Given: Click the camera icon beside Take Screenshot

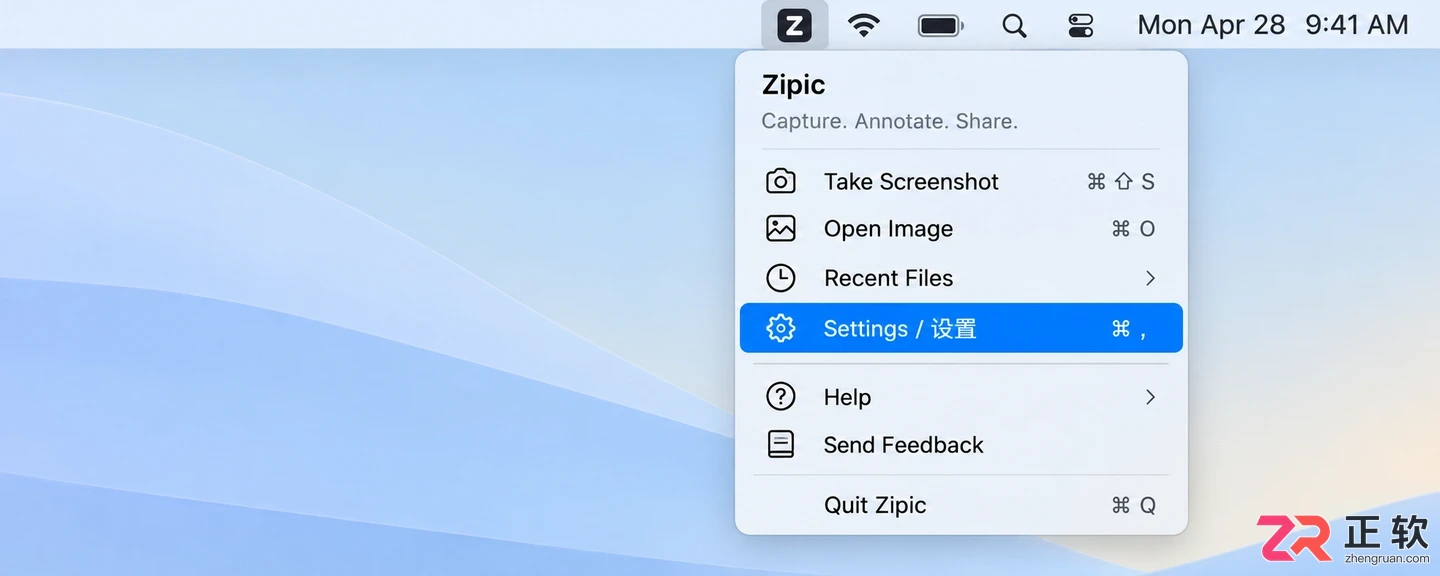Looking at the screenshot, I should pos(781,181).
